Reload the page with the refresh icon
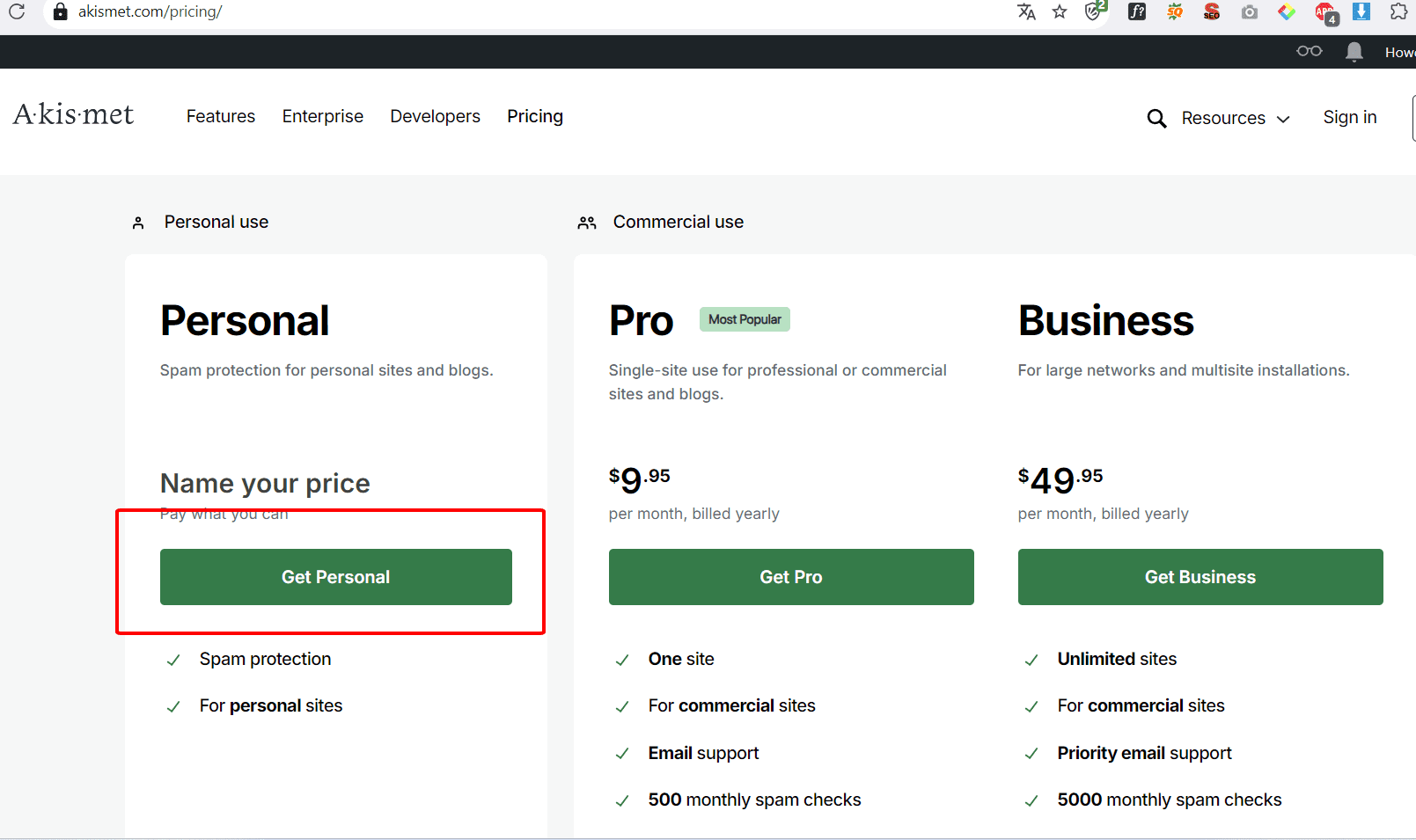 (17, 11)
